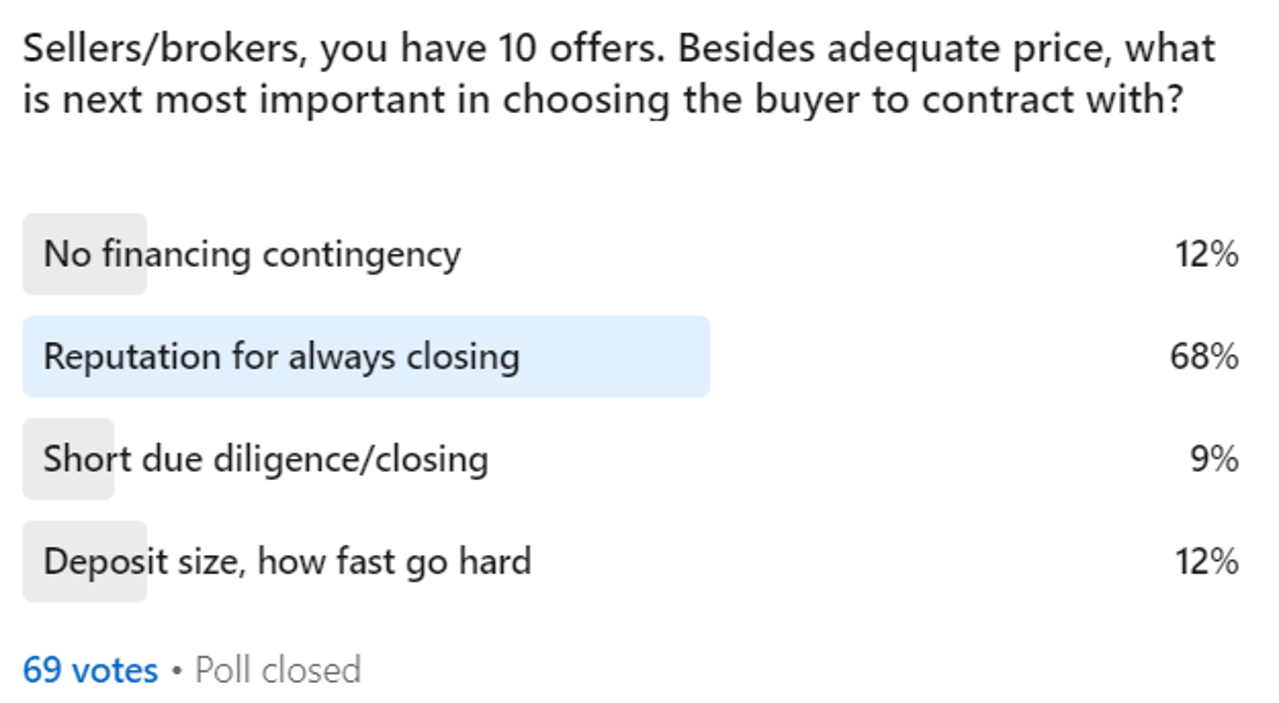The image size is (1279, 703).
Task: Select the Short due diligence/closing option label
Action: point(265,459)
